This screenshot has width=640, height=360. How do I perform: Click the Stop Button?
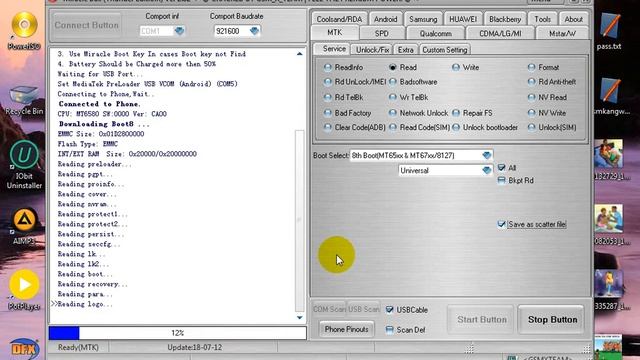(552, 320)
